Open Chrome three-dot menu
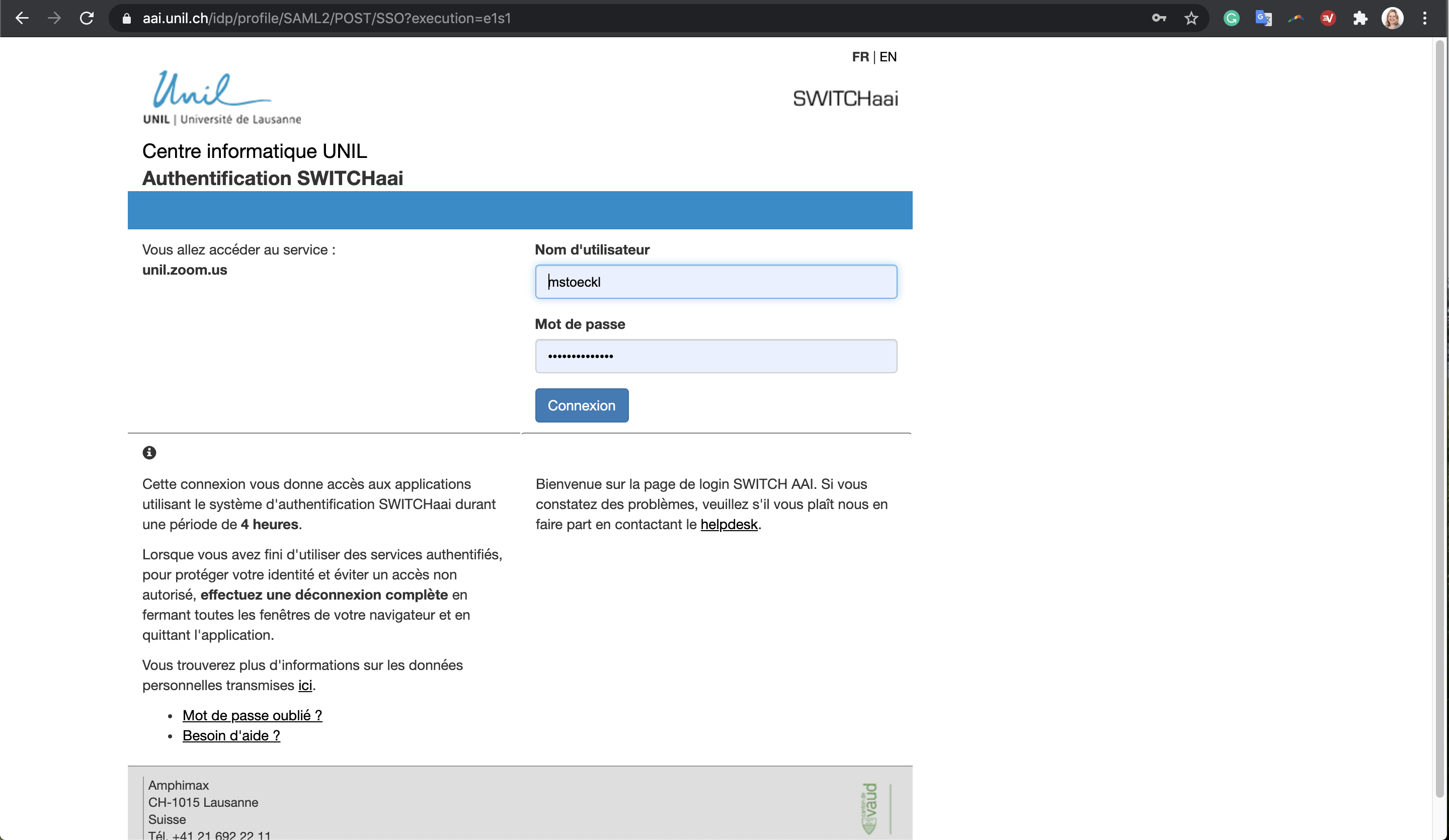This screenshot has width=1449, height=840. pyautogui.click(x=1424, y=19)
